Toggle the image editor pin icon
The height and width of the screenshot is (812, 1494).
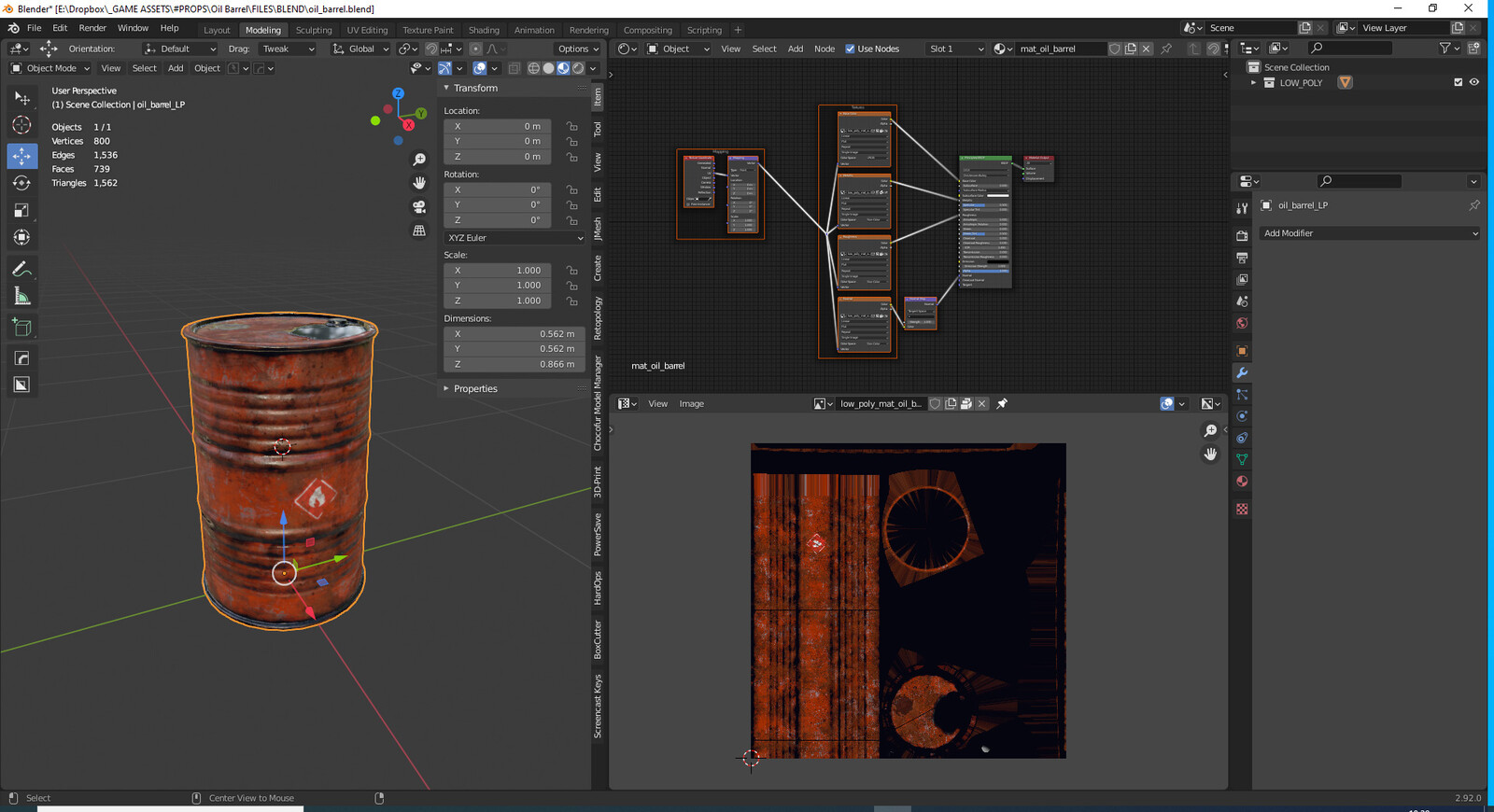1002,403
